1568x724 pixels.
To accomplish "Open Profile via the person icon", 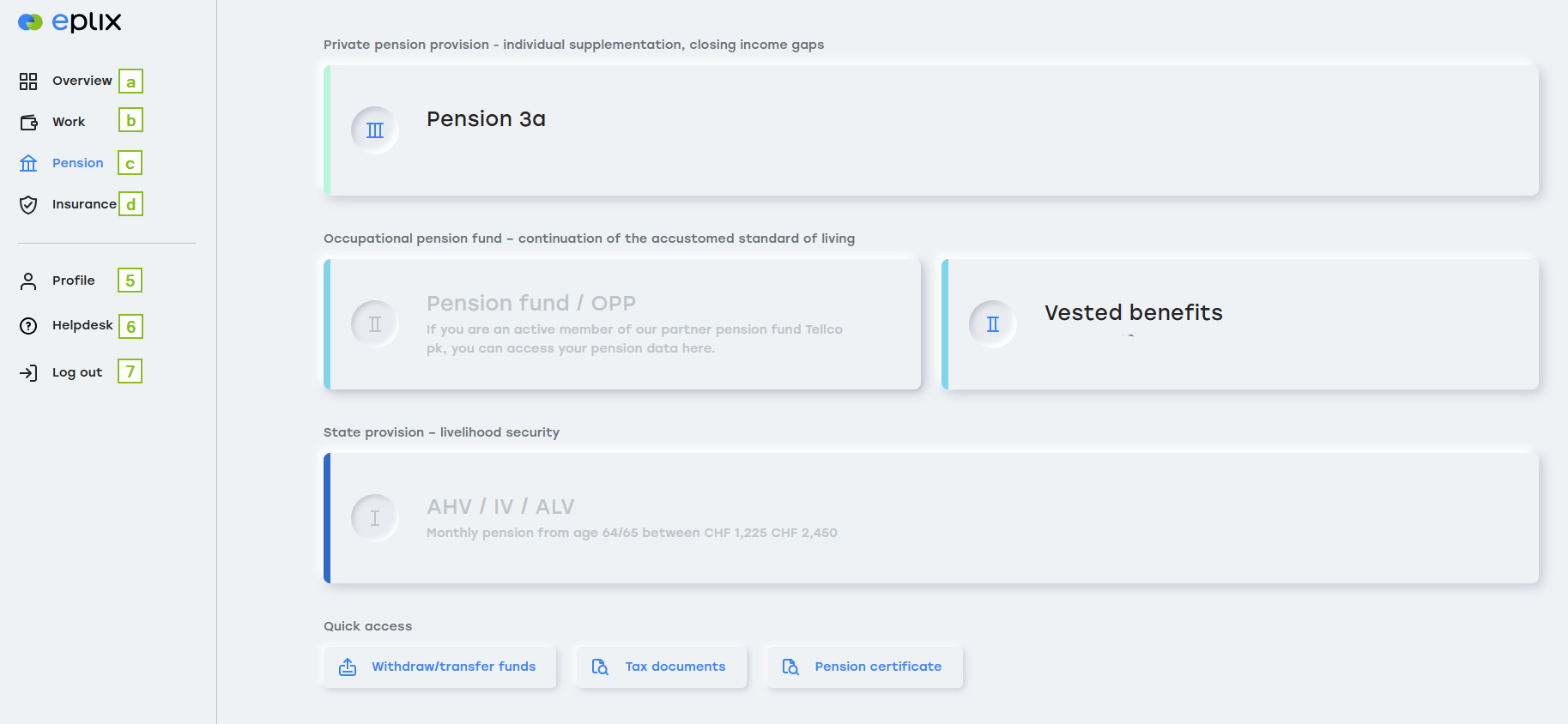I will 28,281.
